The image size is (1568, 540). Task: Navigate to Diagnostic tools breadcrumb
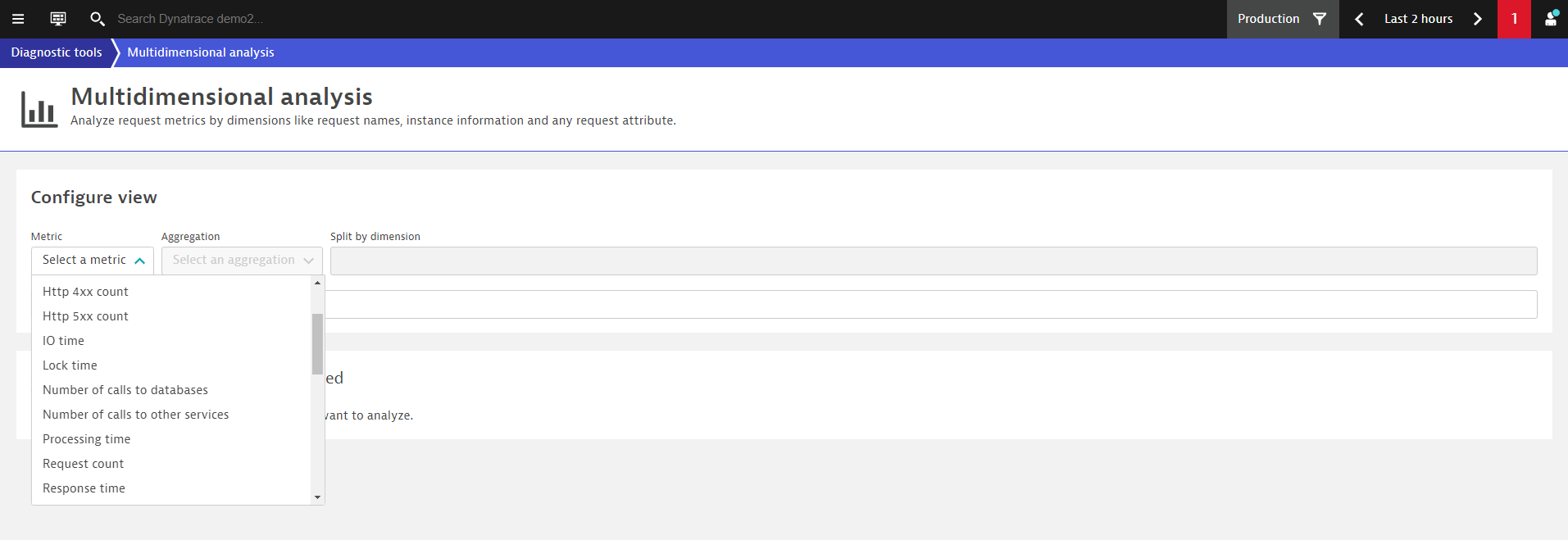click(57, 52)
